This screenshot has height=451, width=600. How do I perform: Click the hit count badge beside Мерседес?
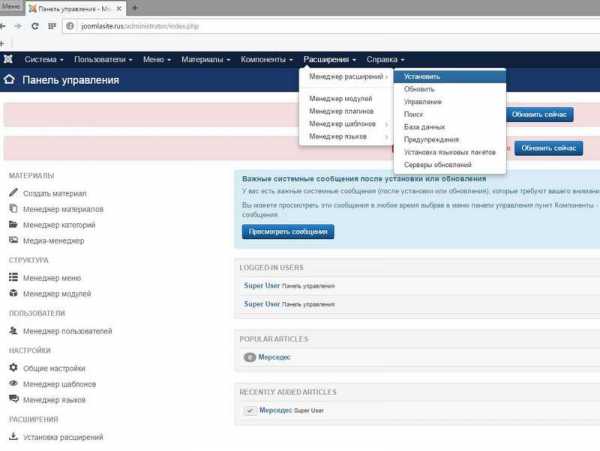click(x=250, y=357)
